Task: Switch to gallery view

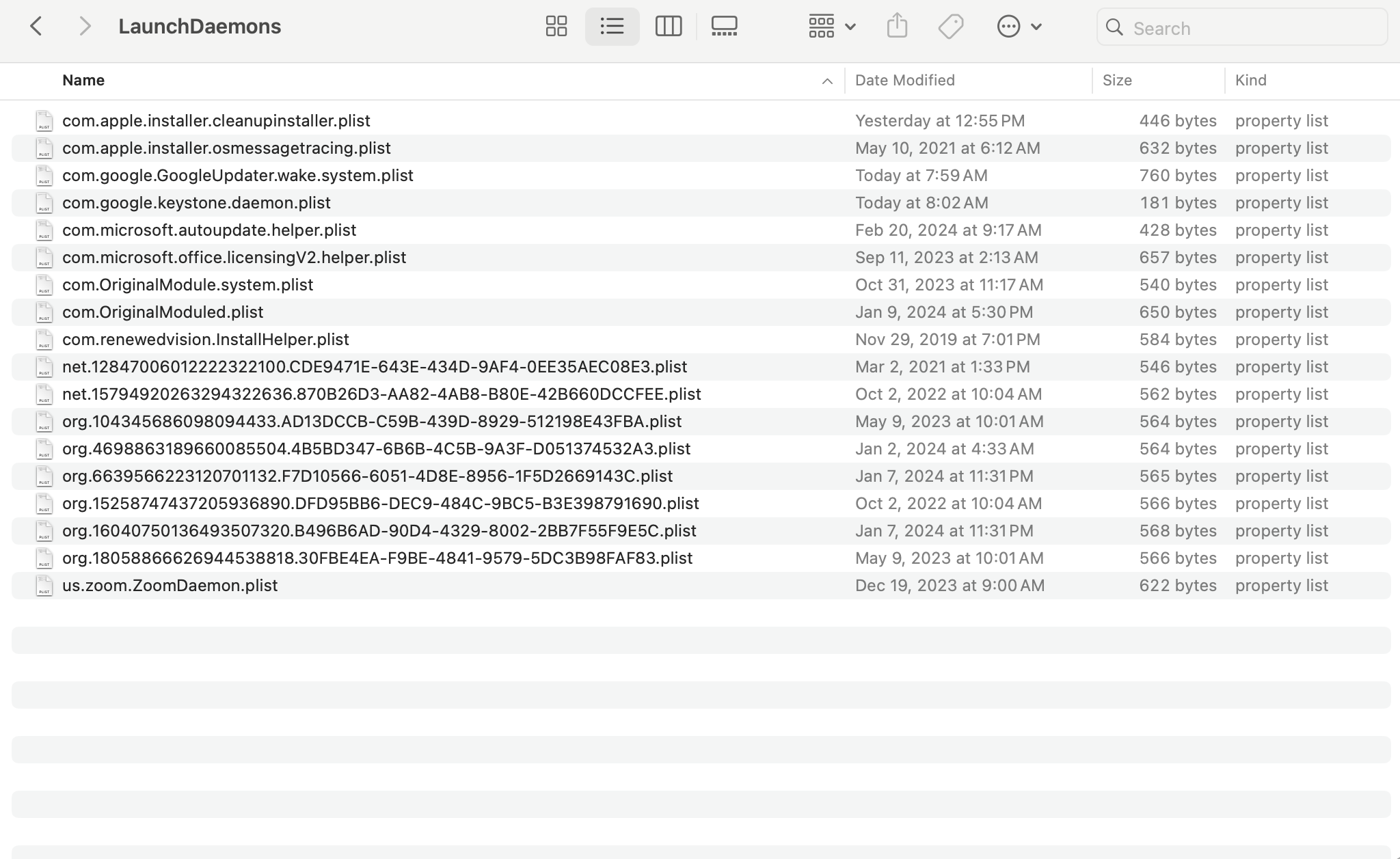Action: pyautogui.click(x=725, y=26)
